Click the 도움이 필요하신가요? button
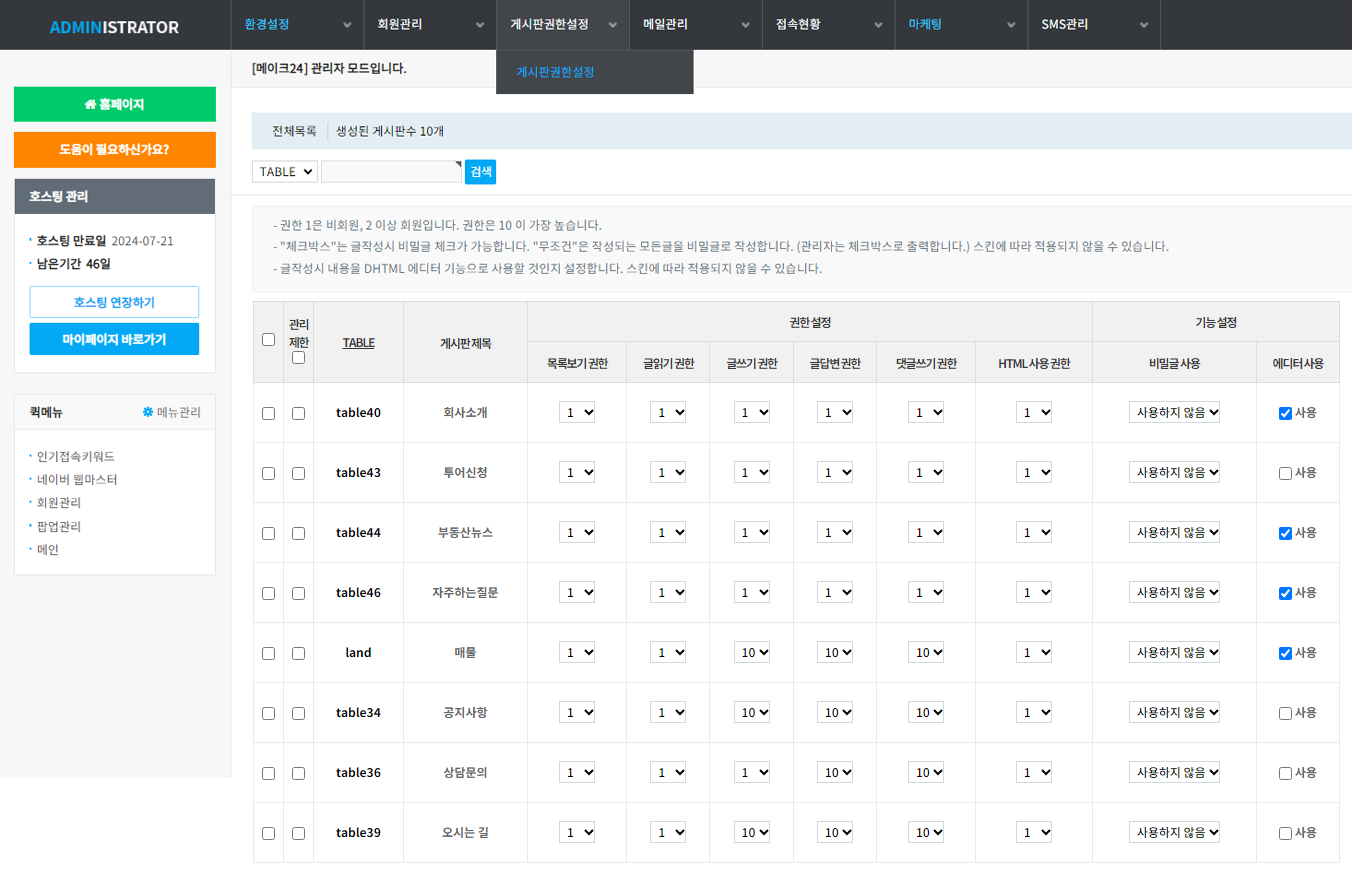 tap(115, 150)
